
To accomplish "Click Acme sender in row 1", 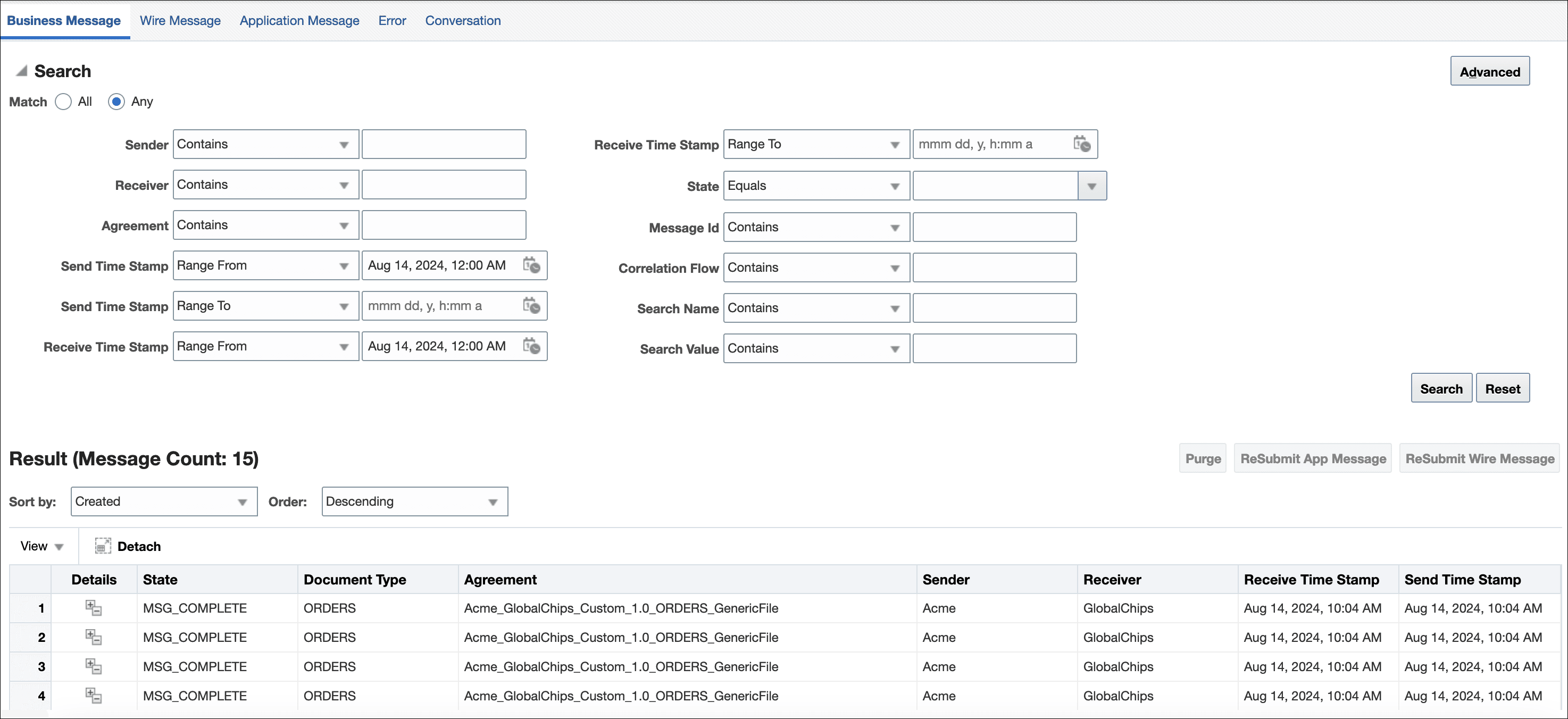I will tap(939, 608).
